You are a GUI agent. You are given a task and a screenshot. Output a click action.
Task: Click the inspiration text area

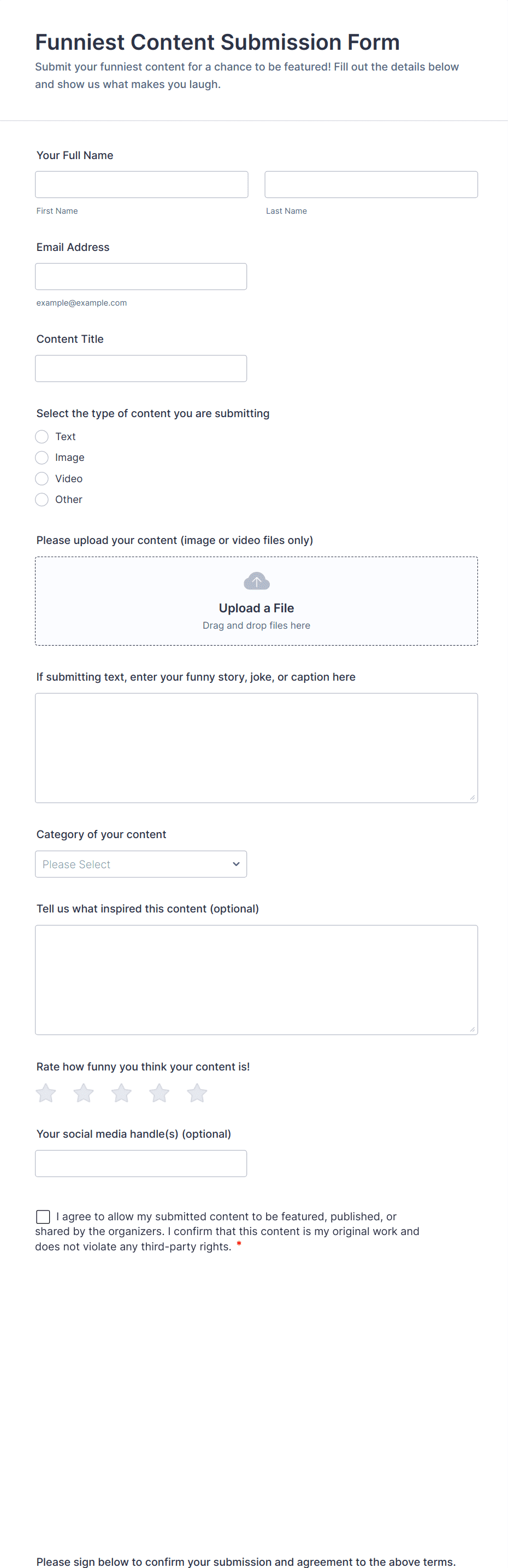click(x=256, y=979)
